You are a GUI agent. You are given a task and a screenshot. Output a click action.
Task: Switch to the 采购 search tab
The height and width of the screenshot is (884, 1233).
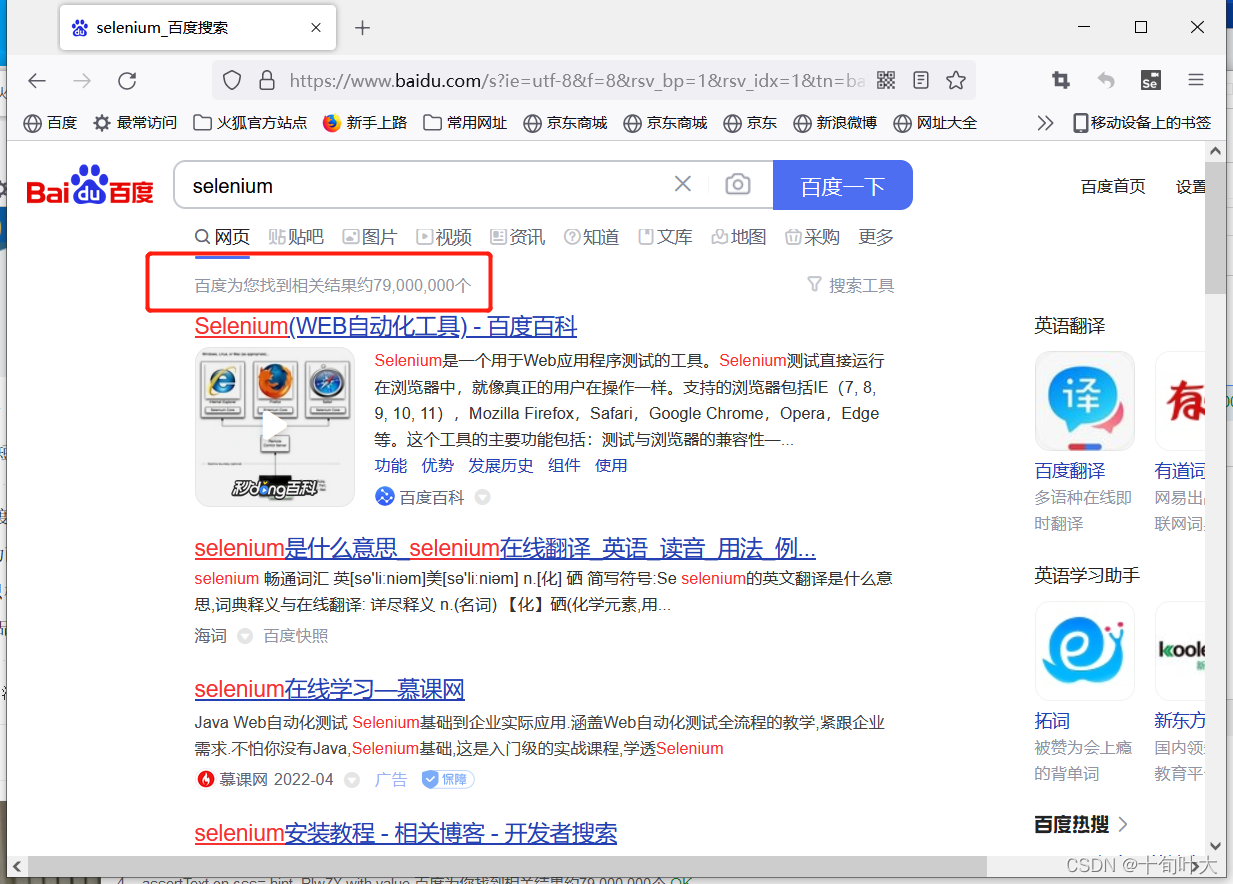812,237
